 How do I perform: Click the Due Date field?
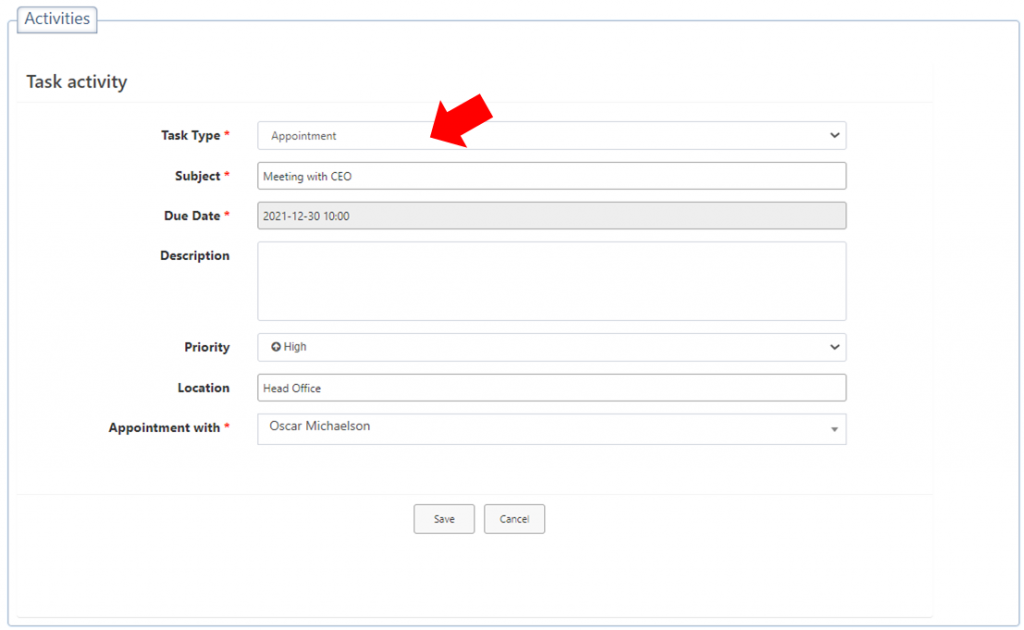click(552, 215)
